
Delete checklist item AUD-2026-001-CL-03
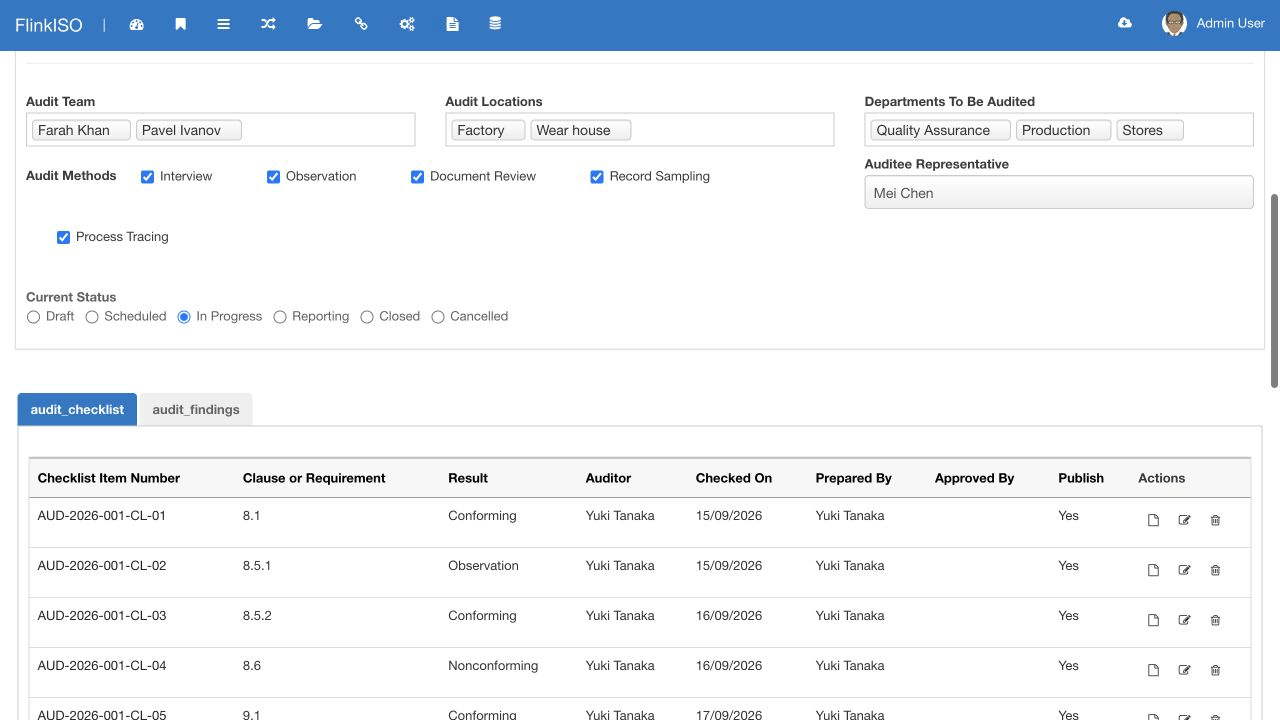1216,620
